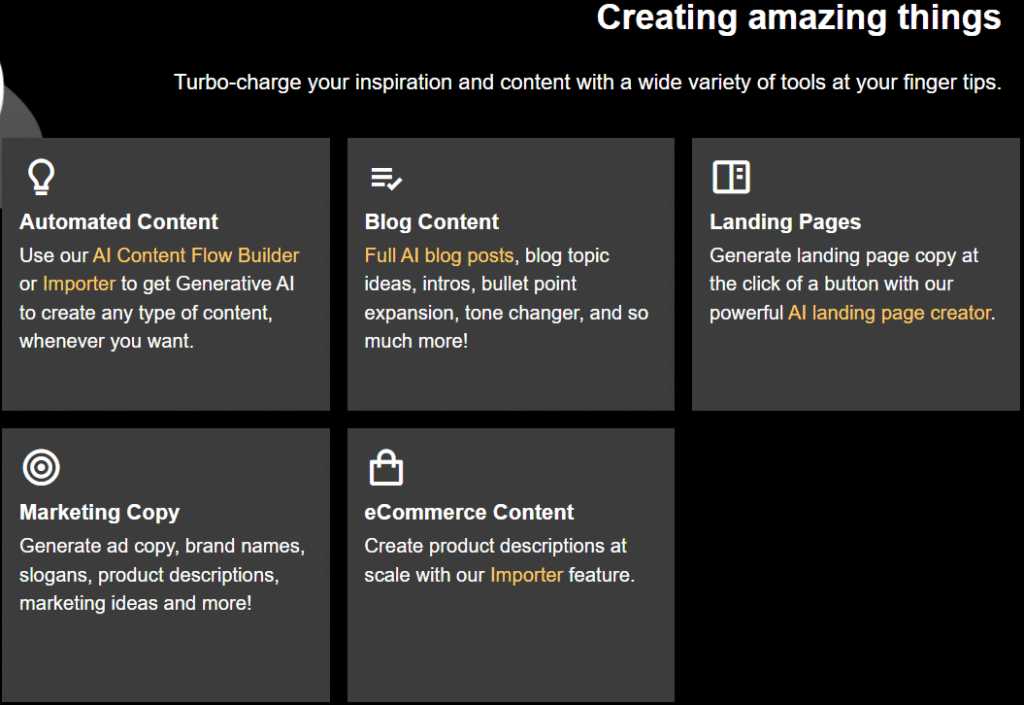Viewport: 1024px width, 705px height.
Task: Click the Turbo-charge your inspiration subtitle text
Action: coord(587,82)
